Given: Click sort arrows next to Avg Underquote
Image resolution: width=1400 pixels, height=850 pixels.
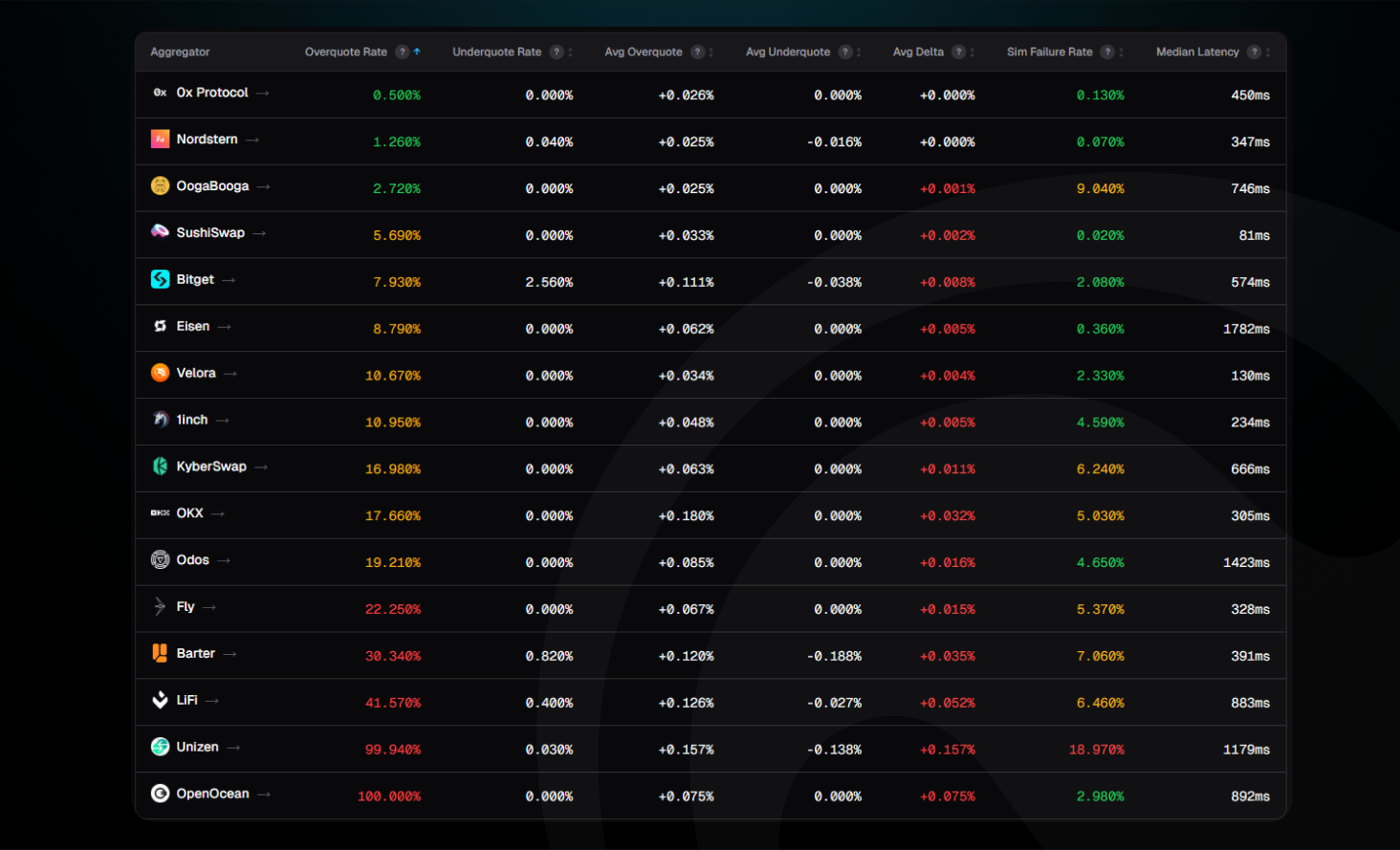Looking at the screenshot, I should pyautogui.click(x=859, y=52).
